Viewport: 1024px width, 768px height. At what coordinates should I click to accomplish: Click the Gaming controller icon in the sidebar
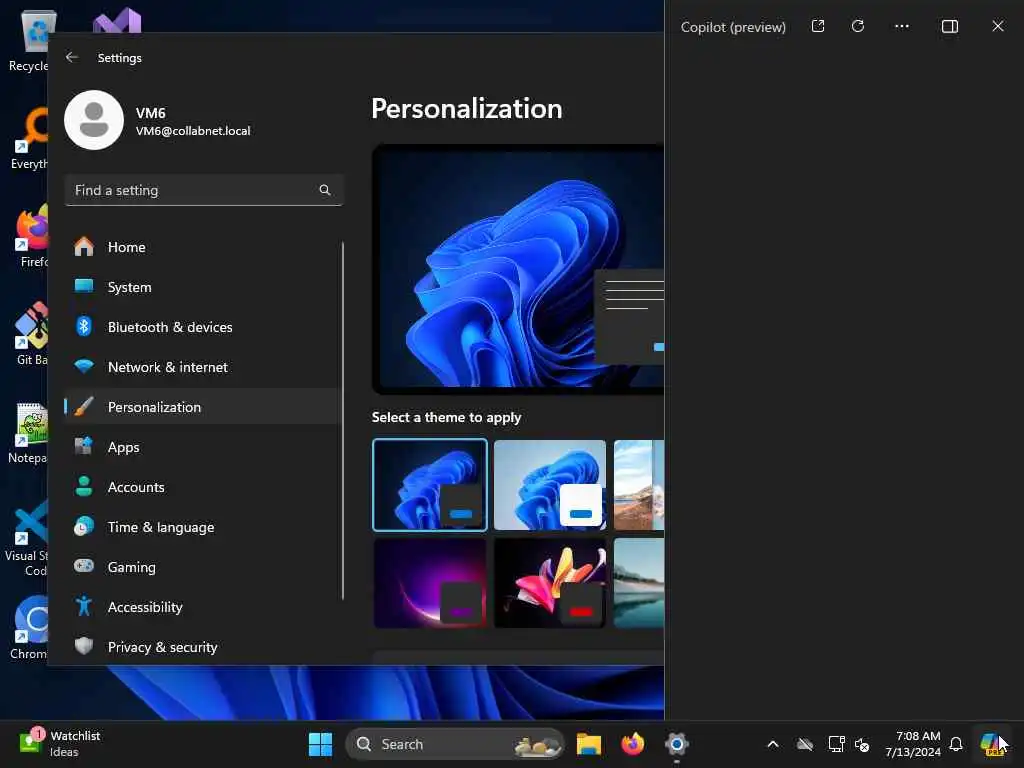[x=84, y=566]
